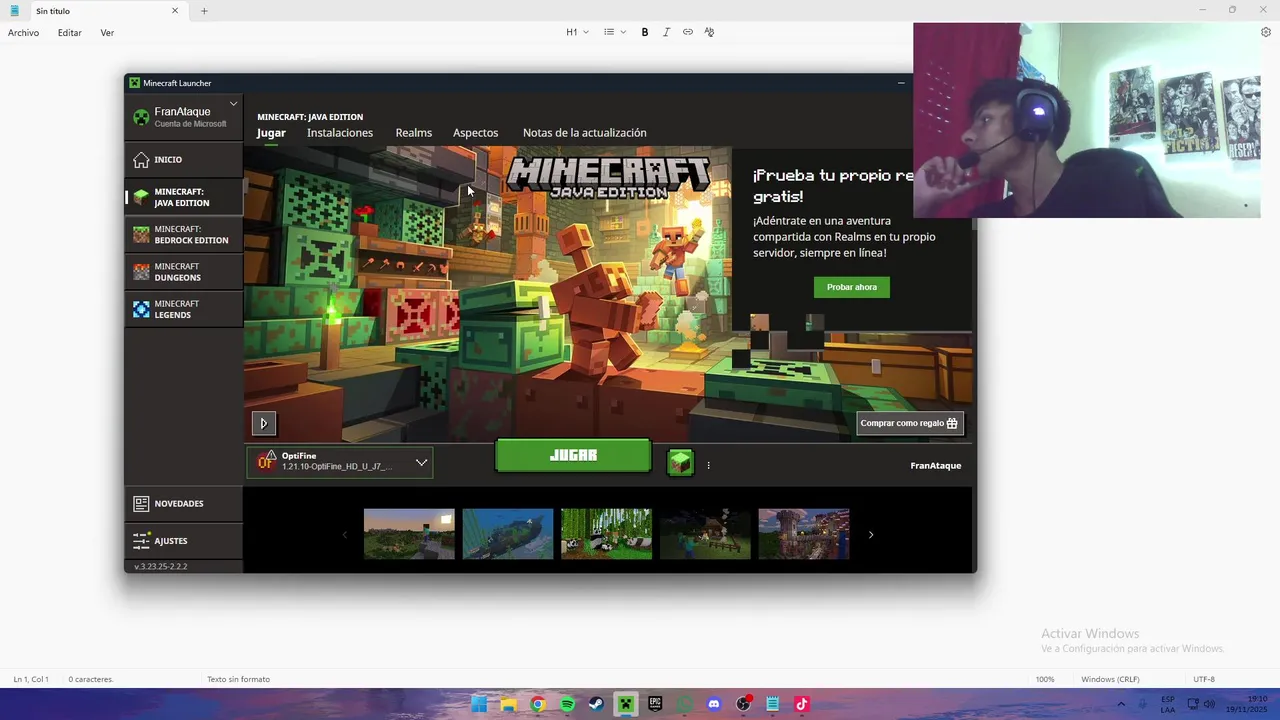Open the underwater screenshot thumbnail
Viewport: 1280px width, 720px height.
pos(508,534)
